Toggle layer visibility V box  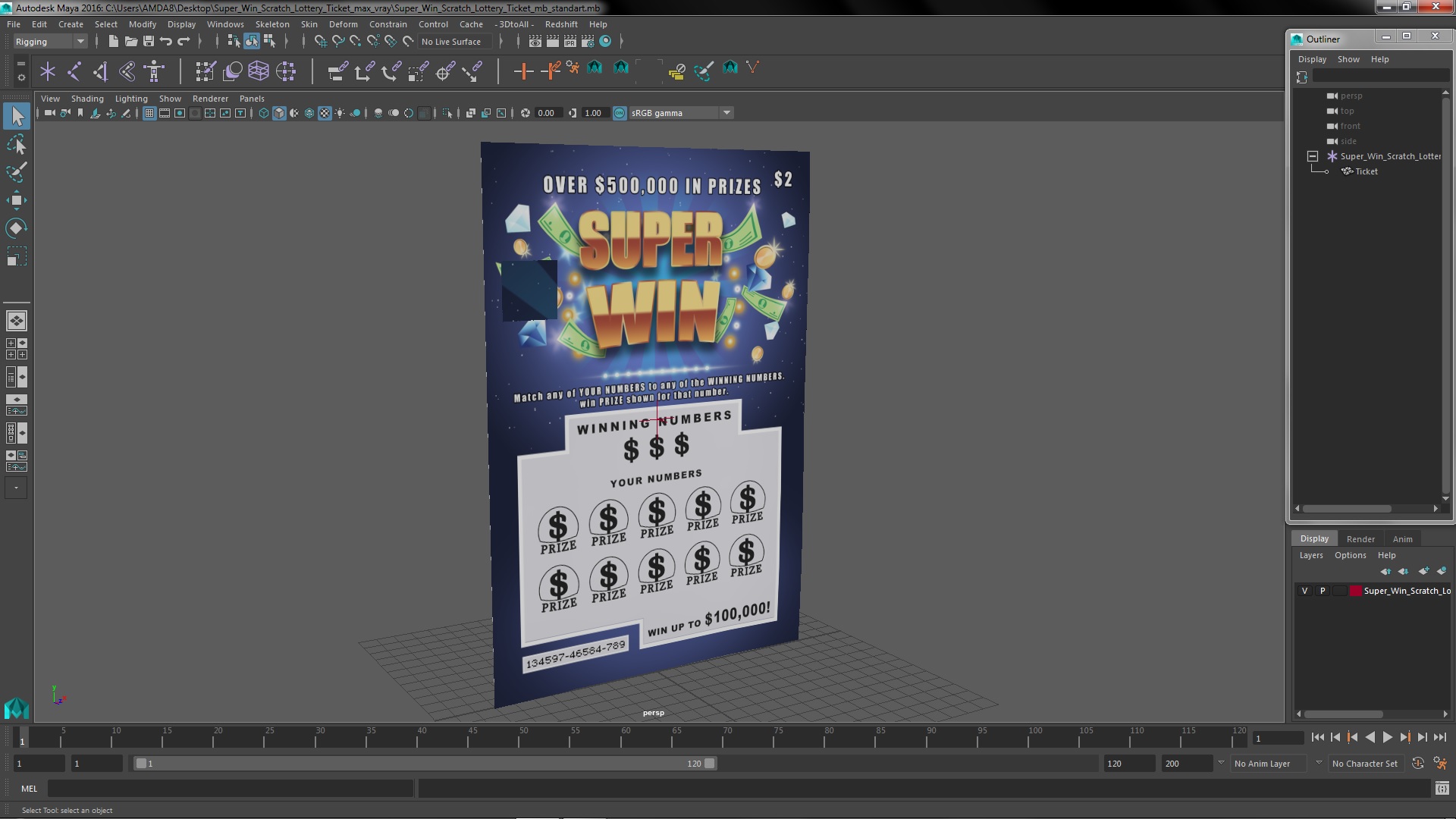coord(1304,591)
